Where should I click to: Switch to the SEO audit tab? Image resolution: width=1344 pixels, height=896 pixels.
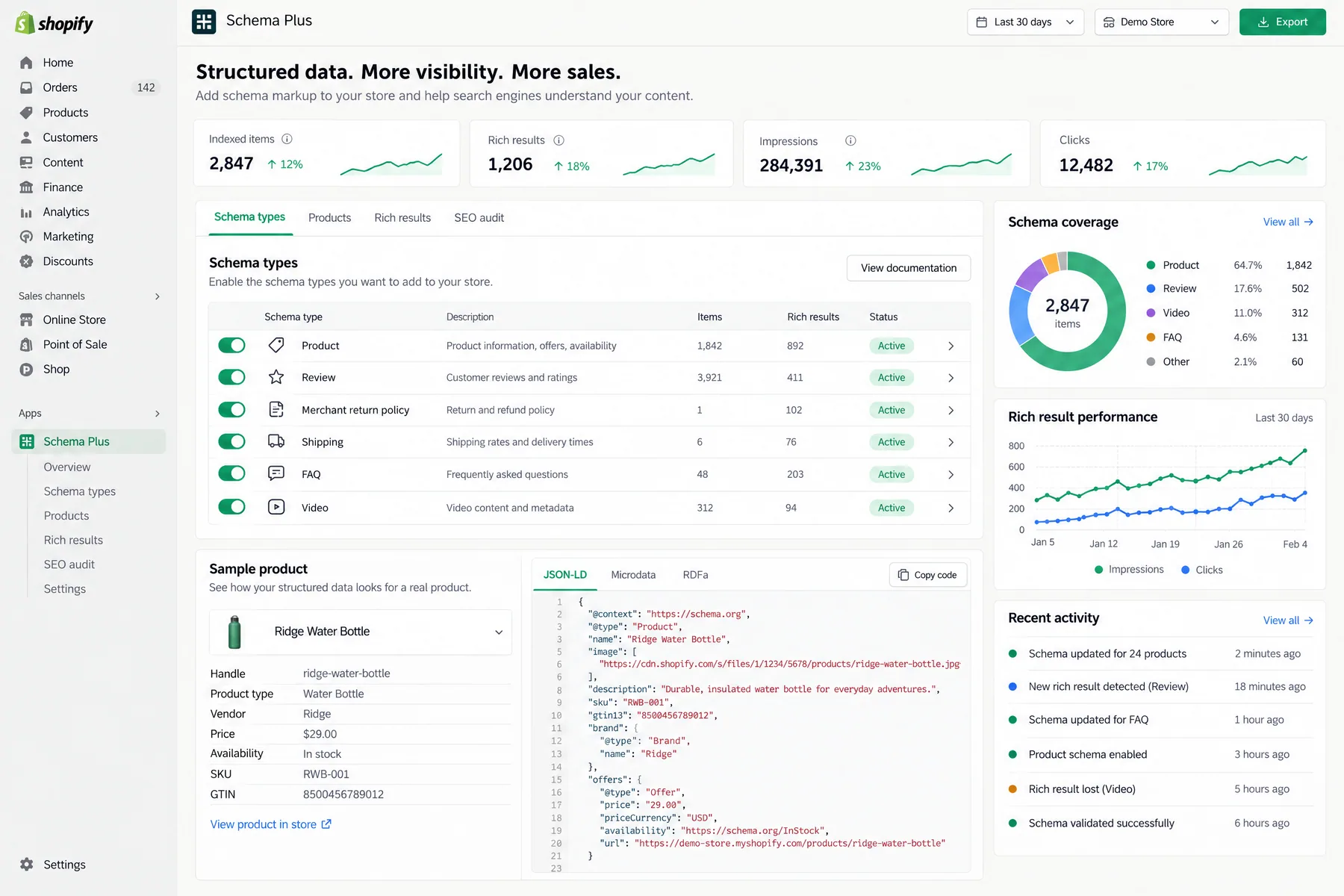tap(479, 218)
